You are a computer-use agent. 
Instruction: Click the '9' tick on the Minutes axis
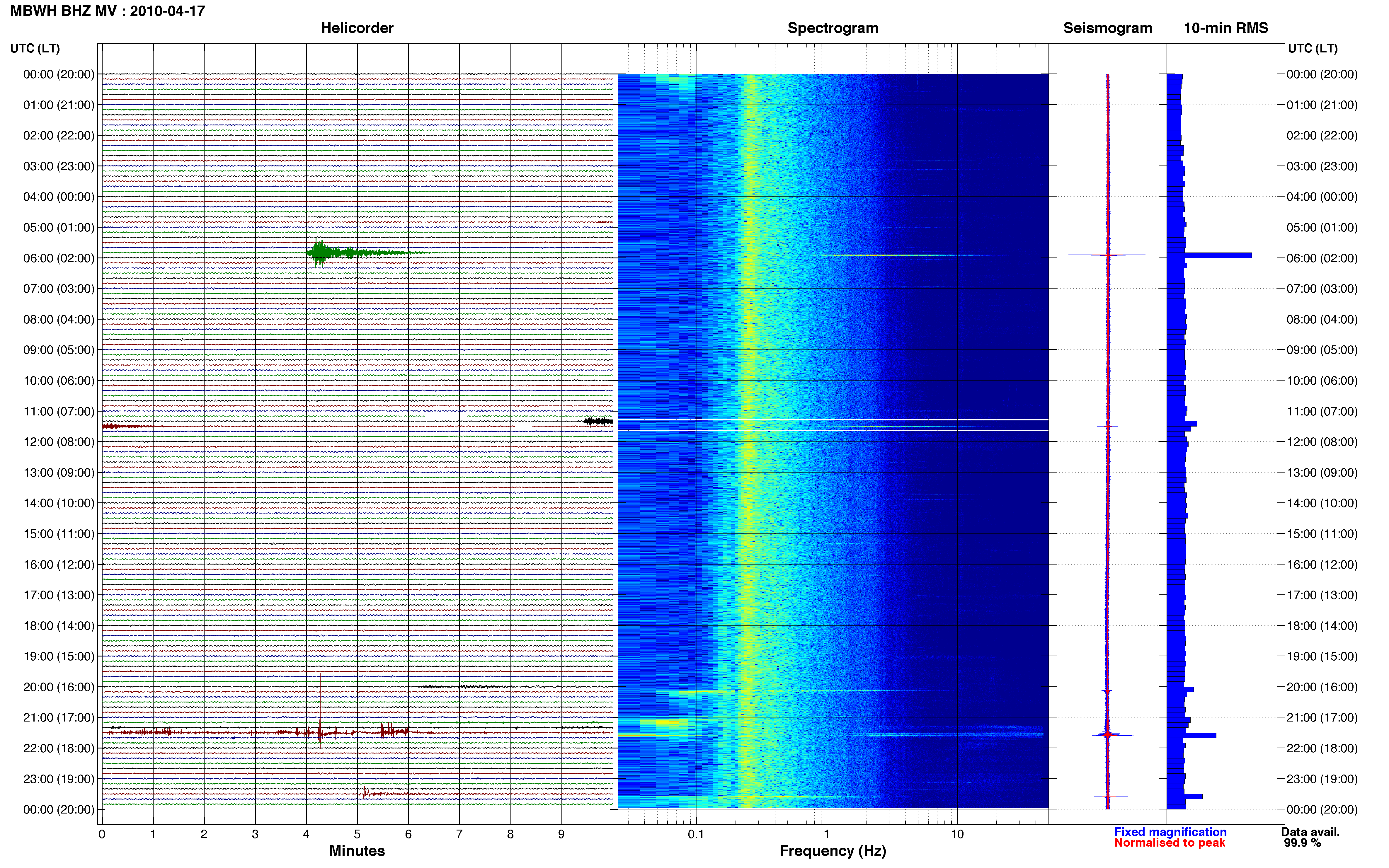coord(561,834)
